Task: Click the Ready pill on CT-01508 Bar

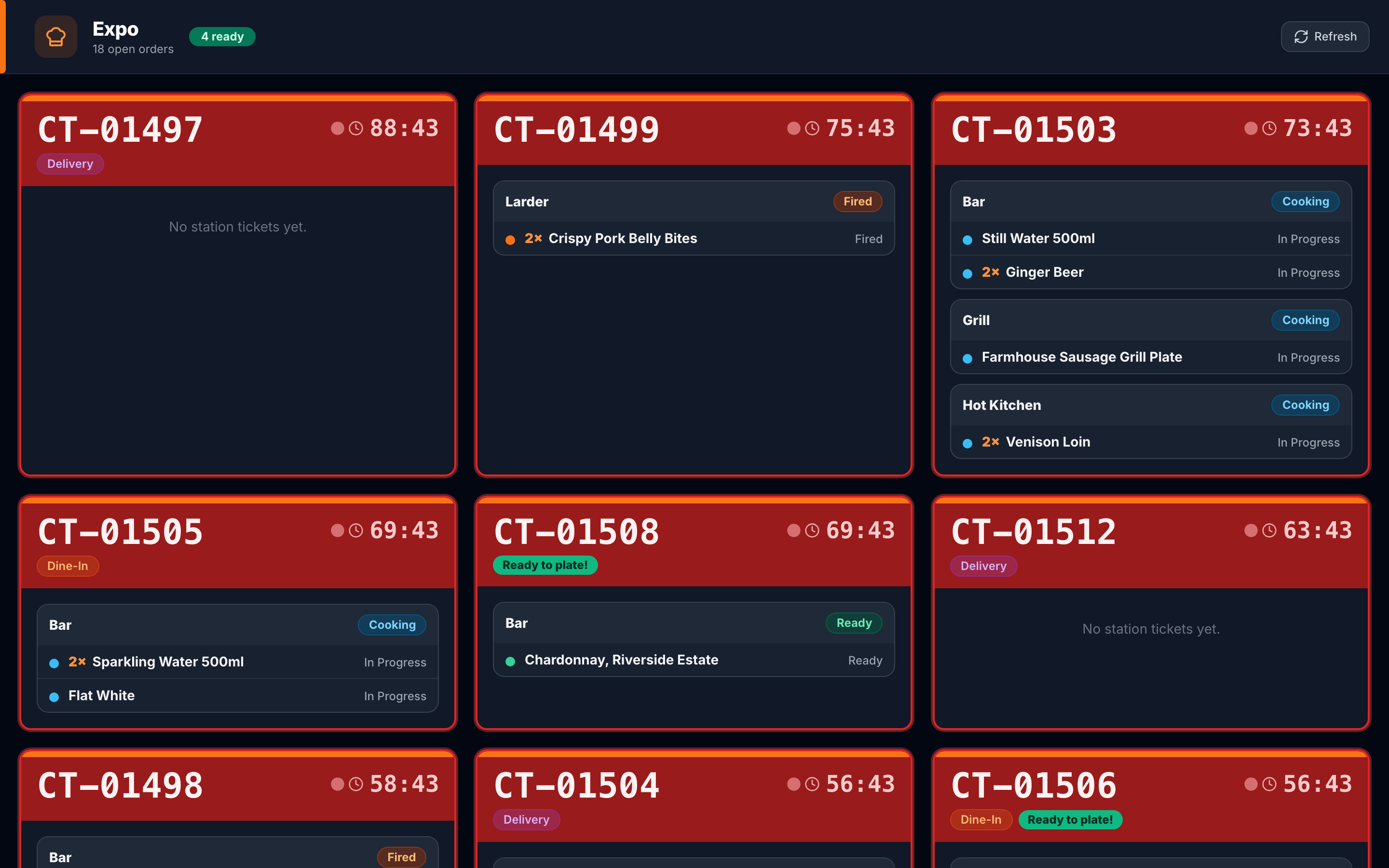Action: (x=854, y=624)
